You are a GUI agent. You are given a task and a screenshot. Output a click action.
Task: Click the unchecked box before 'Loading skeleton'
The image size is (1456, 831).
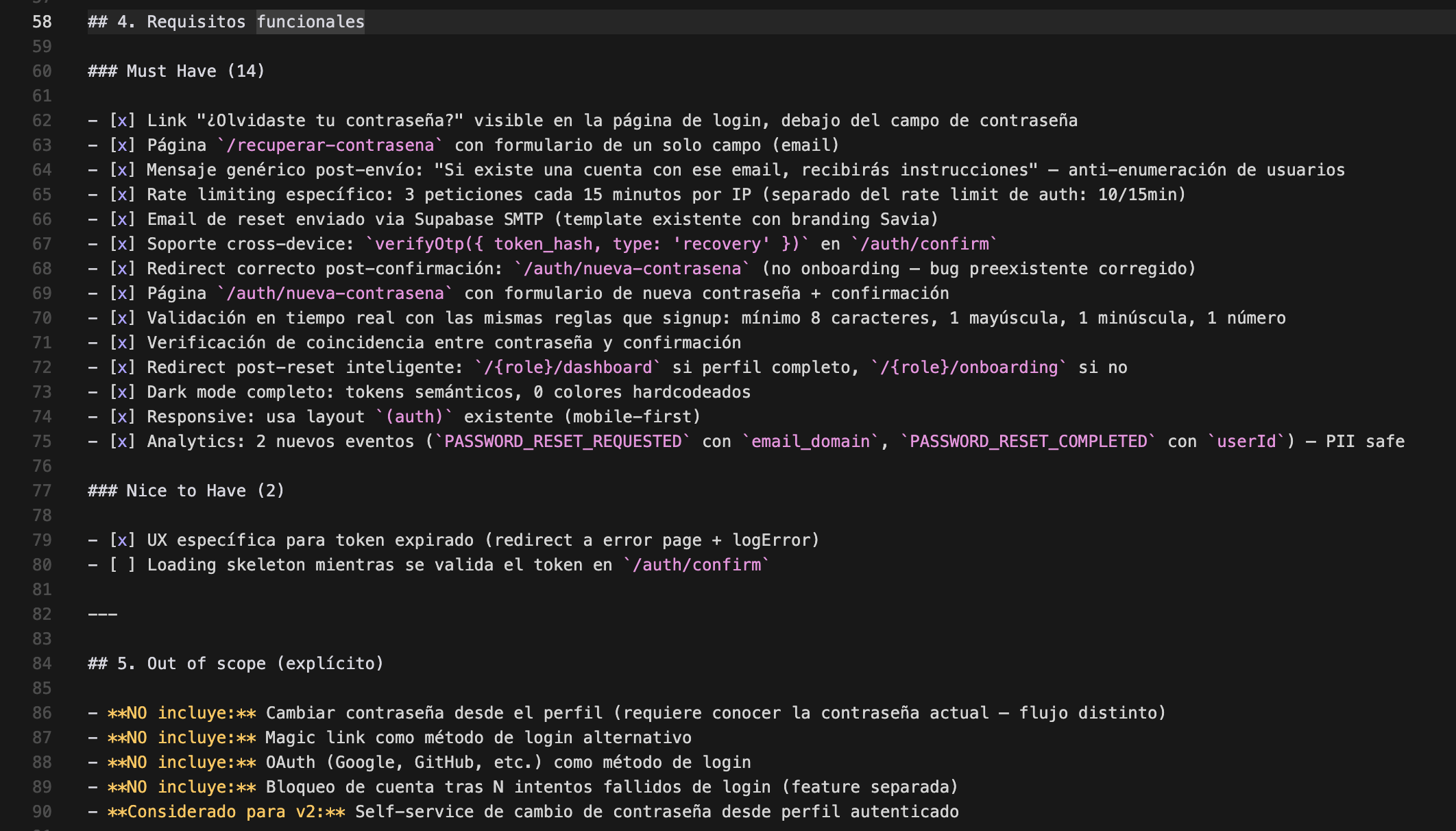coord(122,565)
